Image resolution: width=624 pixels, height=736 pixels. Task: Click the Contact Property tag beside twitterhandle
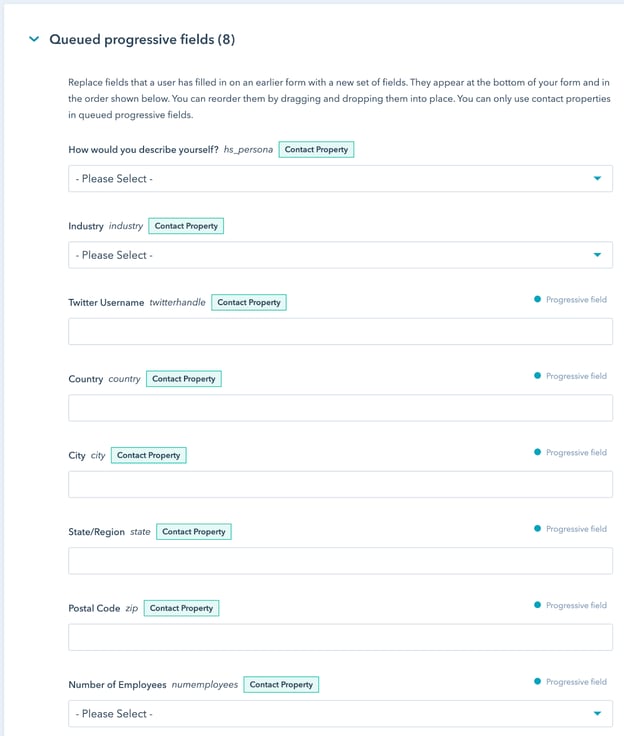(249, 302)
